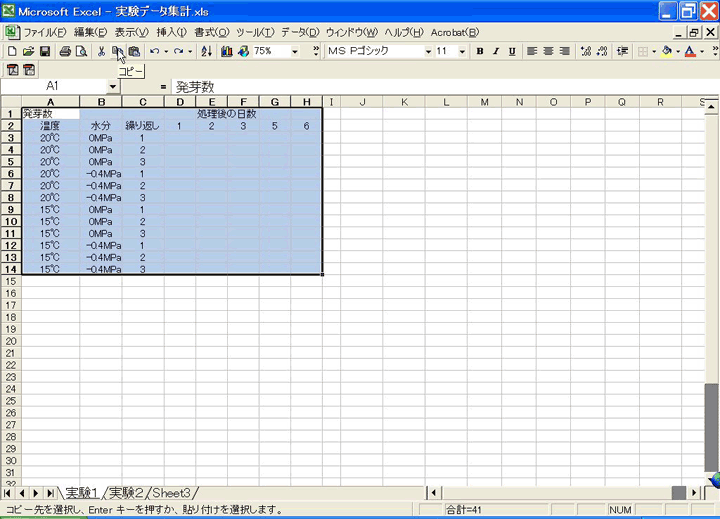Toggle Italic formatting
720x519 pixels.
click(x=496, y=51)
